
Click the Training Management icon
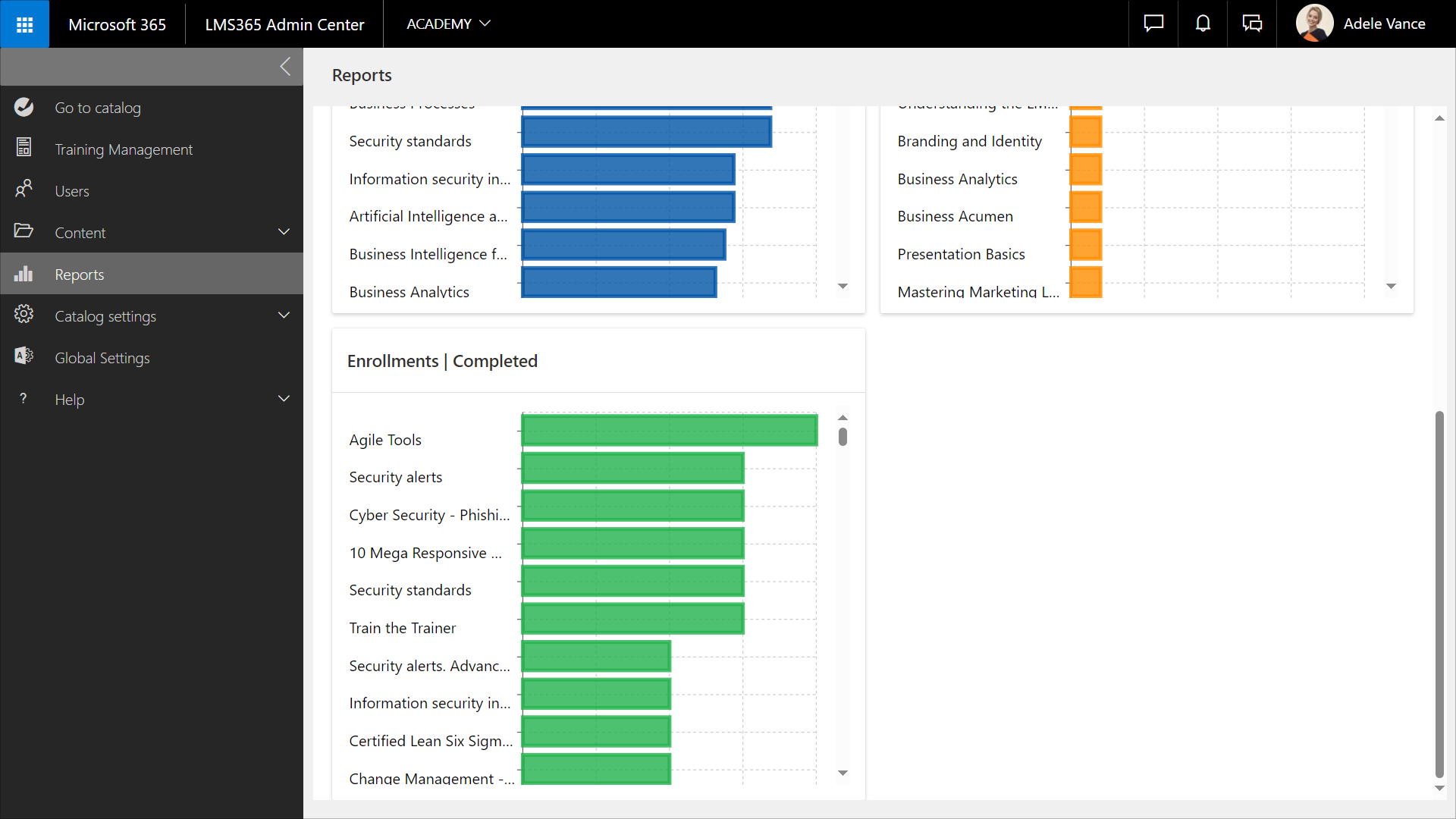pyautogui.click(x=24, y=149)
